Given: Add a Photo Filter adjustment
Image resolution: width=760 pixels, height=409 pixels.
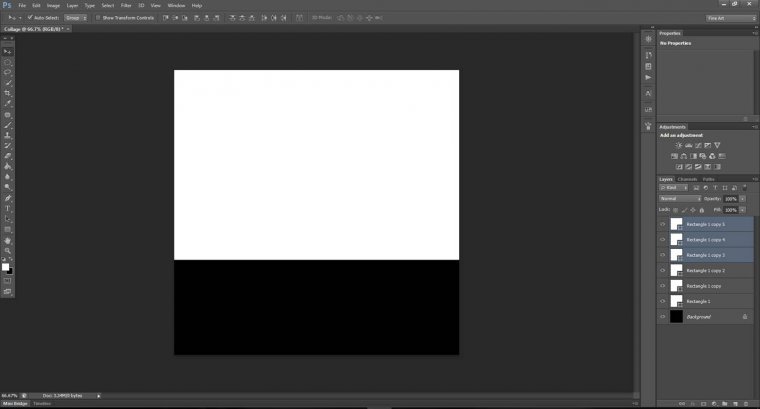Looking at the screenshot, I should coord(702,156).
